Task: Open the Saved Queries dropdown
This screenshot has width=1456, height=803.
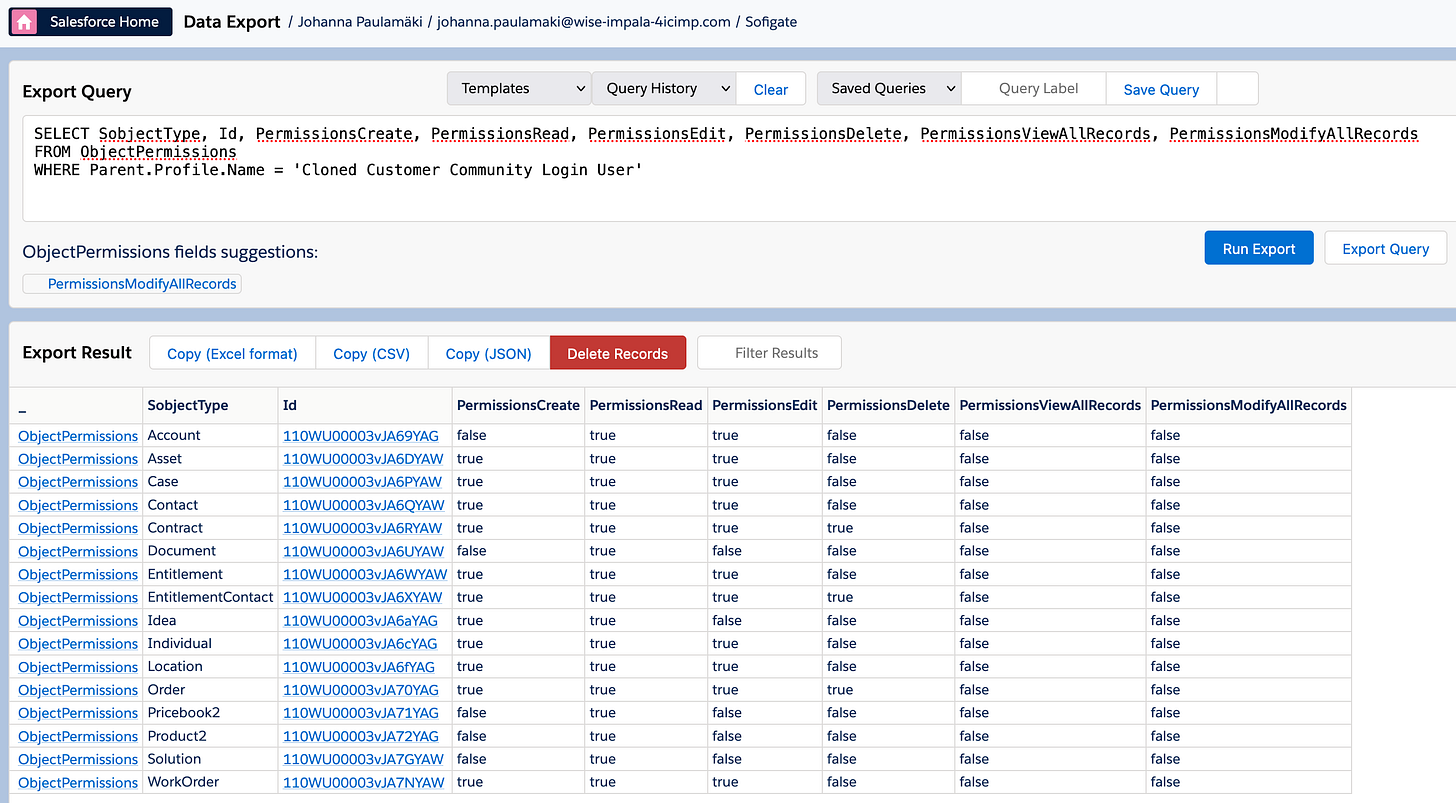Action: (889, 88)
